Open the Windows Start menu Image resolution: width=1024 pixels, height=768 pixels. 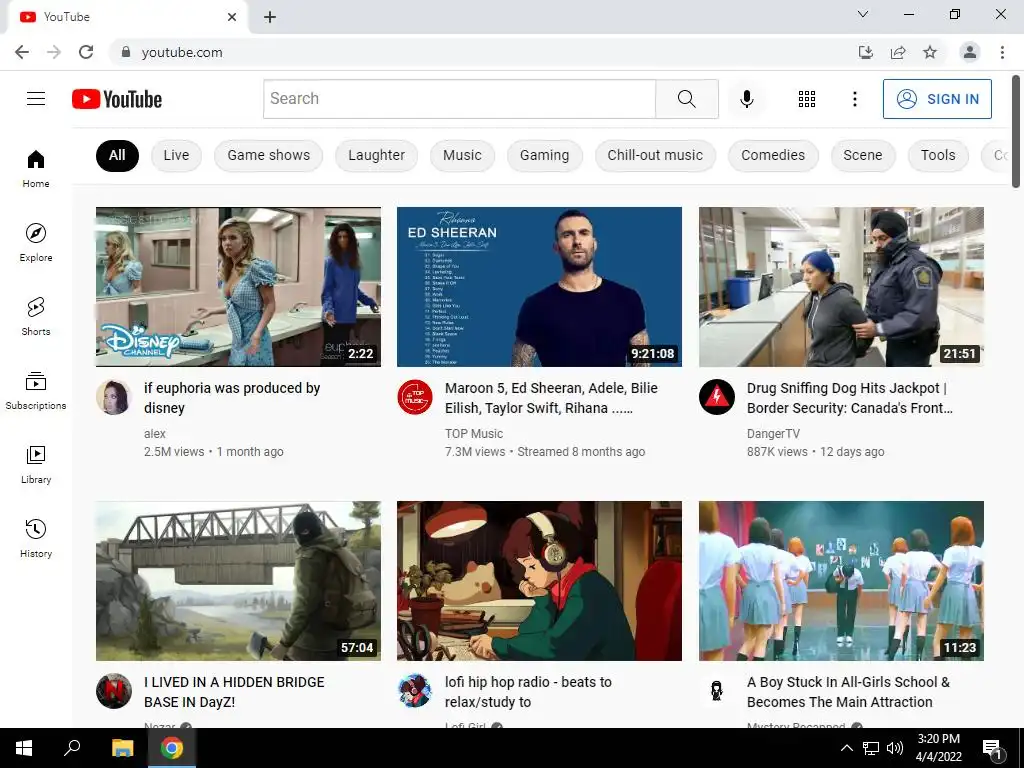(24, 748)
